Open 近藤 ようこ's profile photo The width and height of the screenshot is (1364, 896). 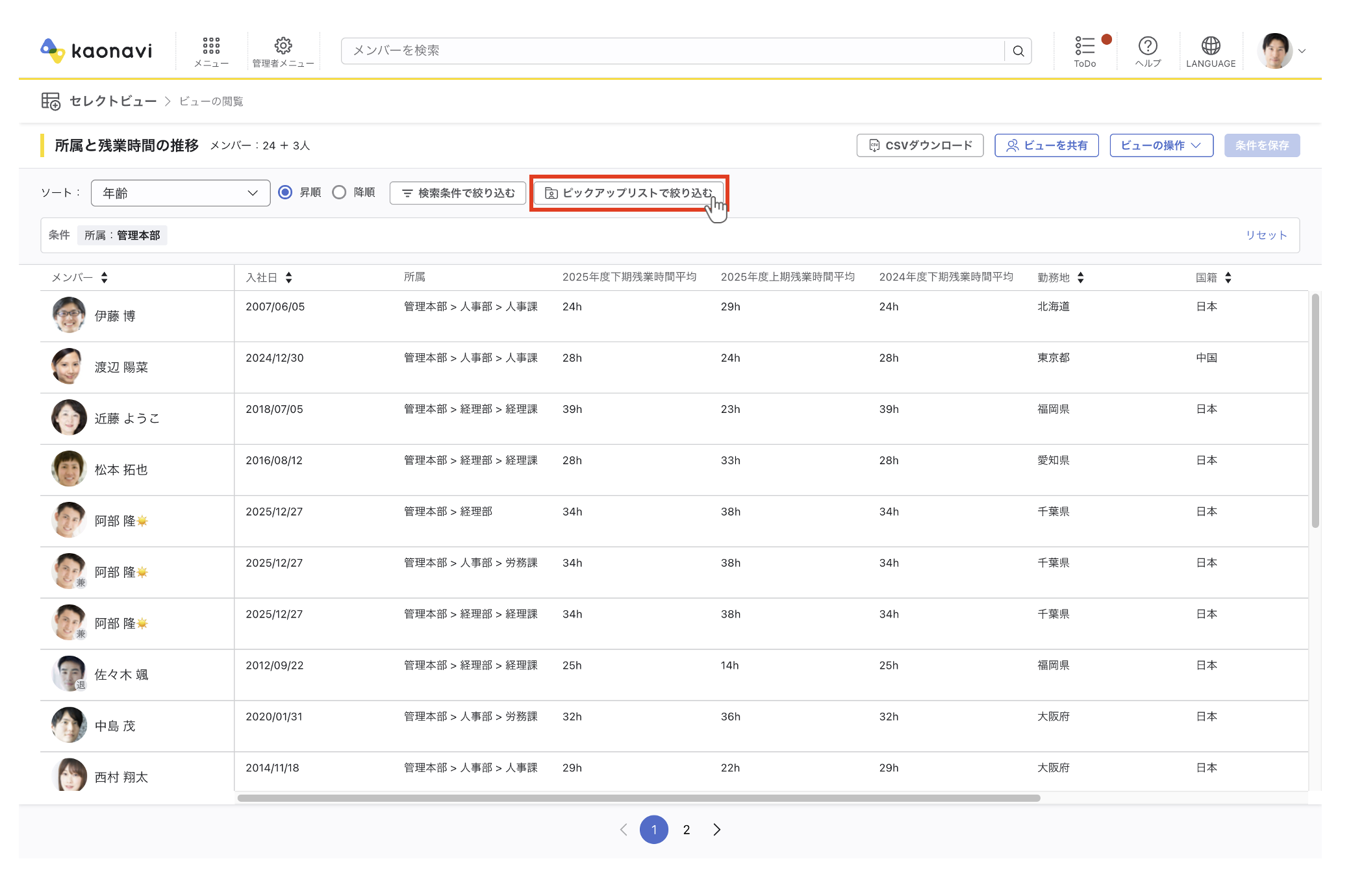click(69, 417)
